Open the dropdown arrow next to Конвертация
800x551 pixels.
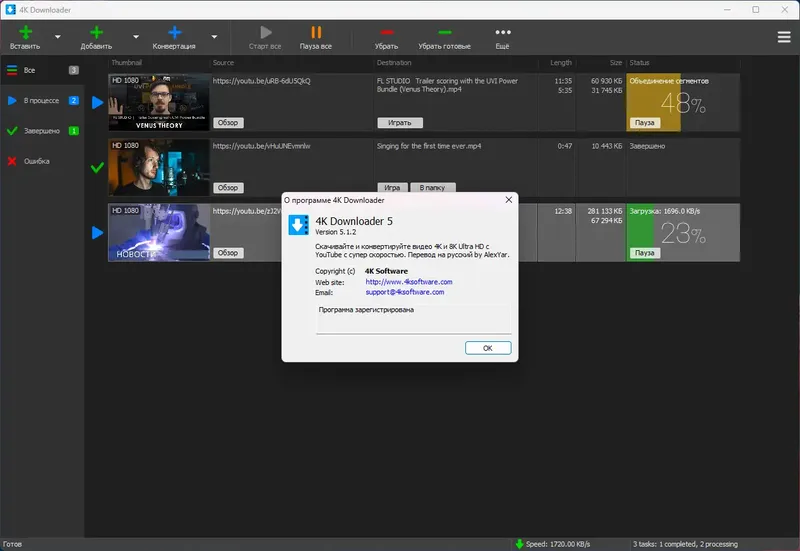214,37
